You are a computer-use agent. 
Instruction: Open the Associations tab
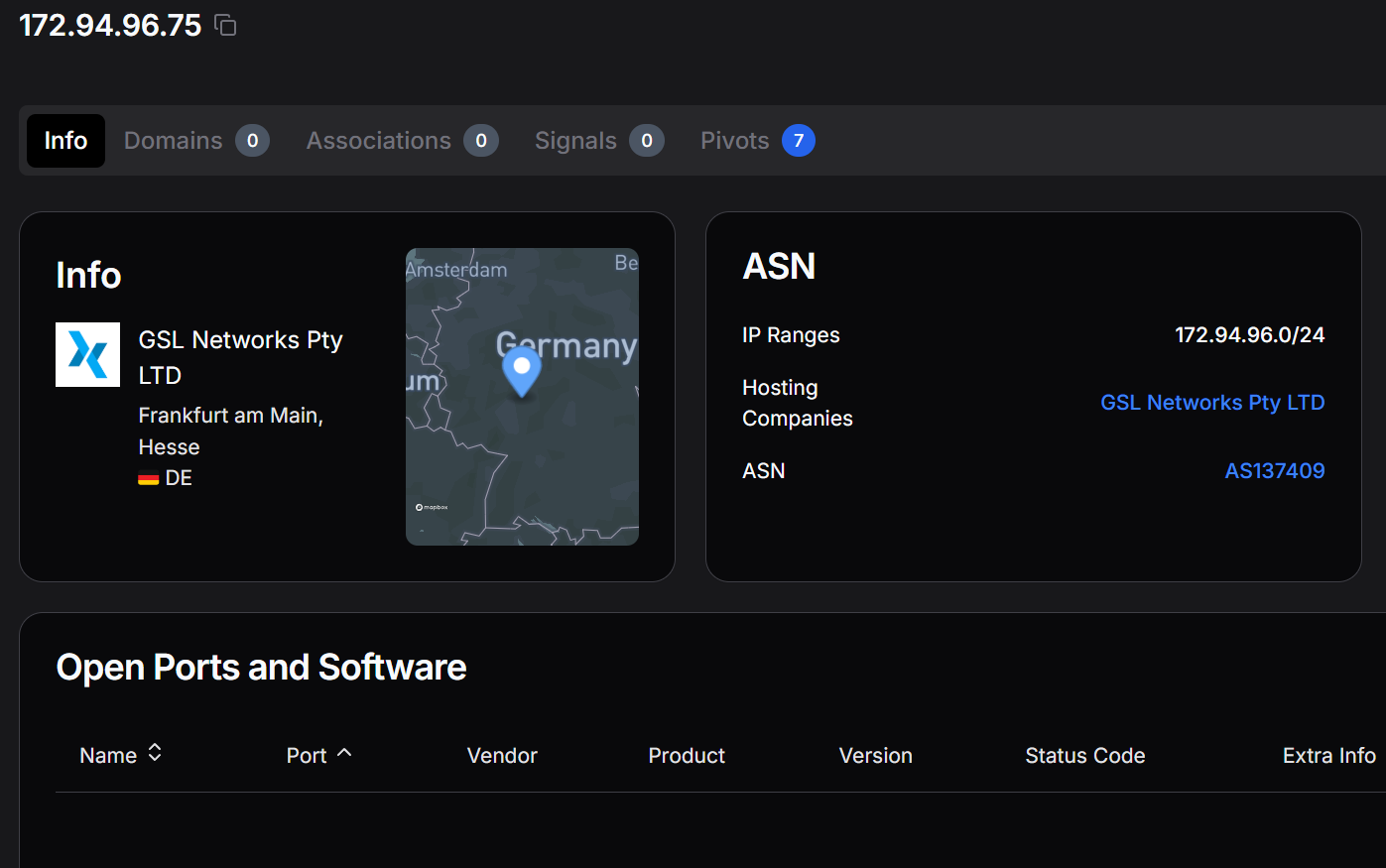pyautogui.click(x=378, y=141)
